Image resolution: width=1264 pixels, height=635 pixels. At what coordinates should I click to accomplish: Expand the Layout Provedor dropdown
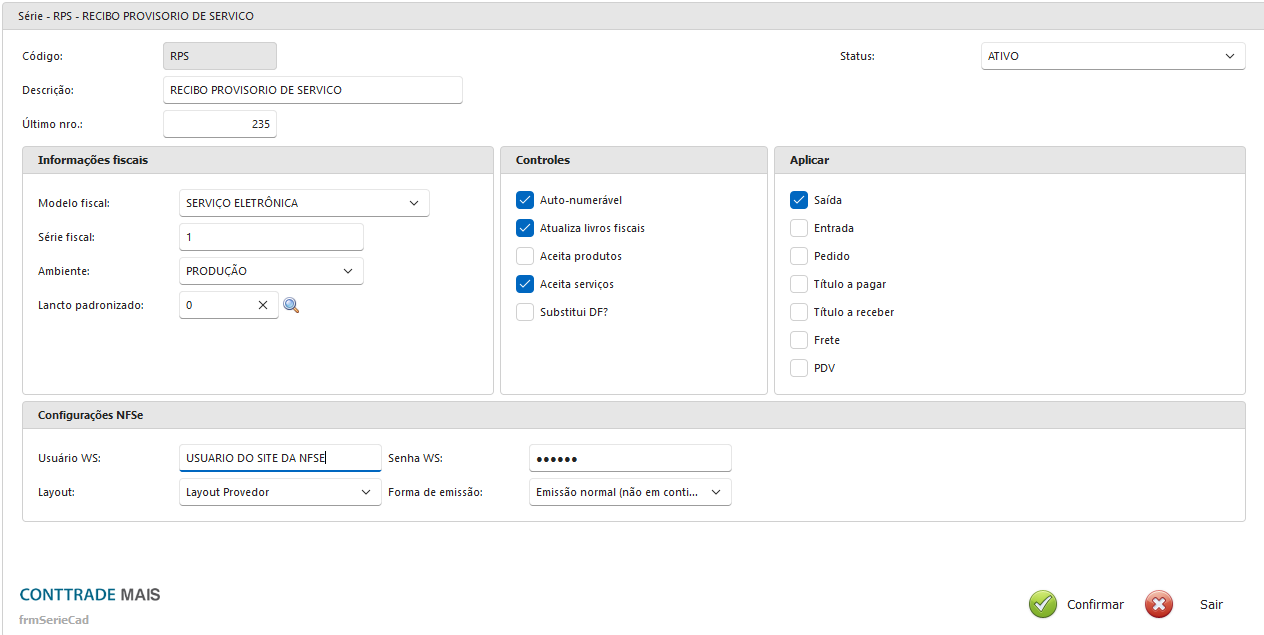coord(280,492)
